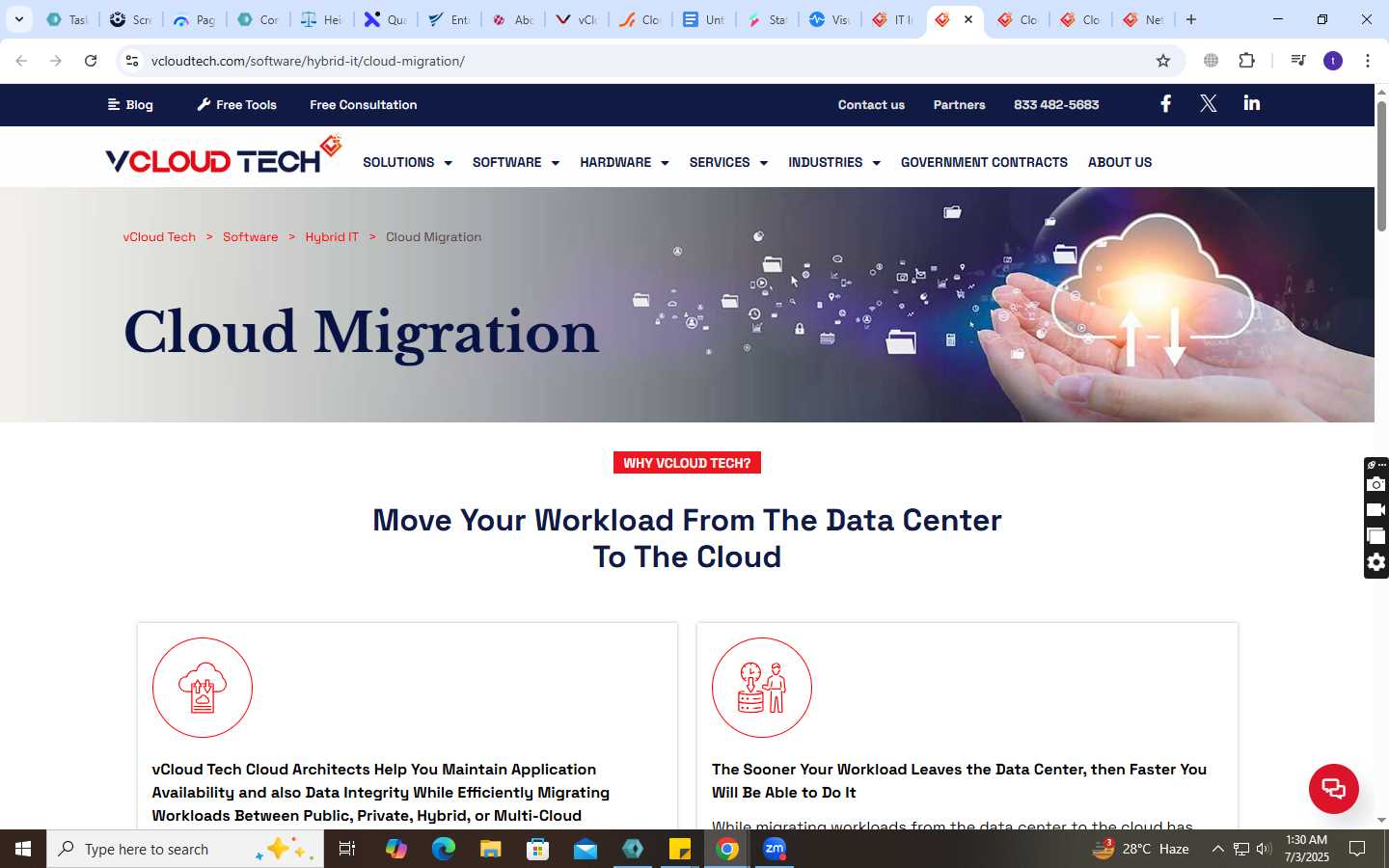Close the current Cloud Migration tab
The image size is (1389, 868).
[968, 19]
